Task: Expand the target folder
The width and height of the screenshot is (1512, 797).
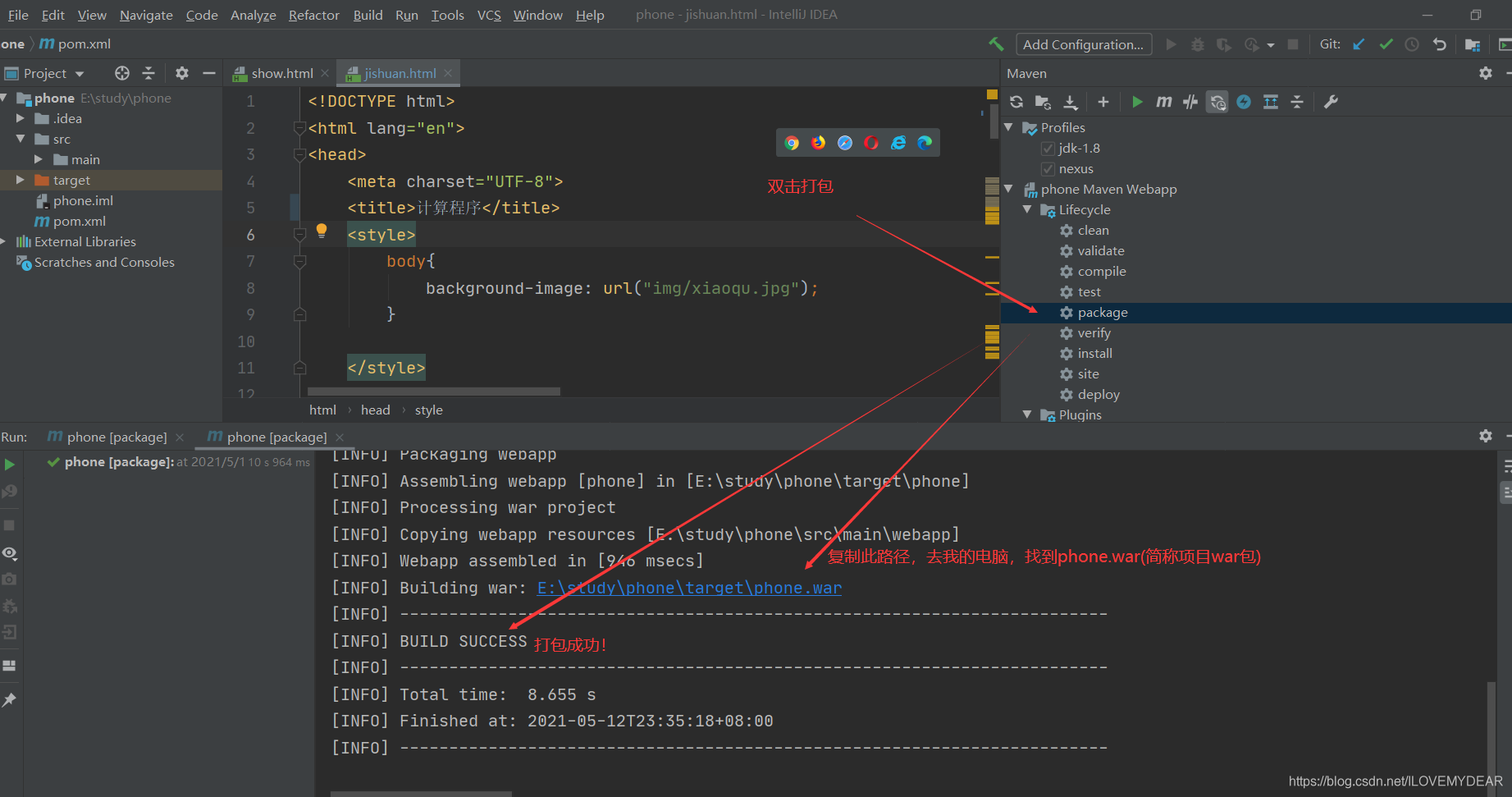Action: click(21, 180)
